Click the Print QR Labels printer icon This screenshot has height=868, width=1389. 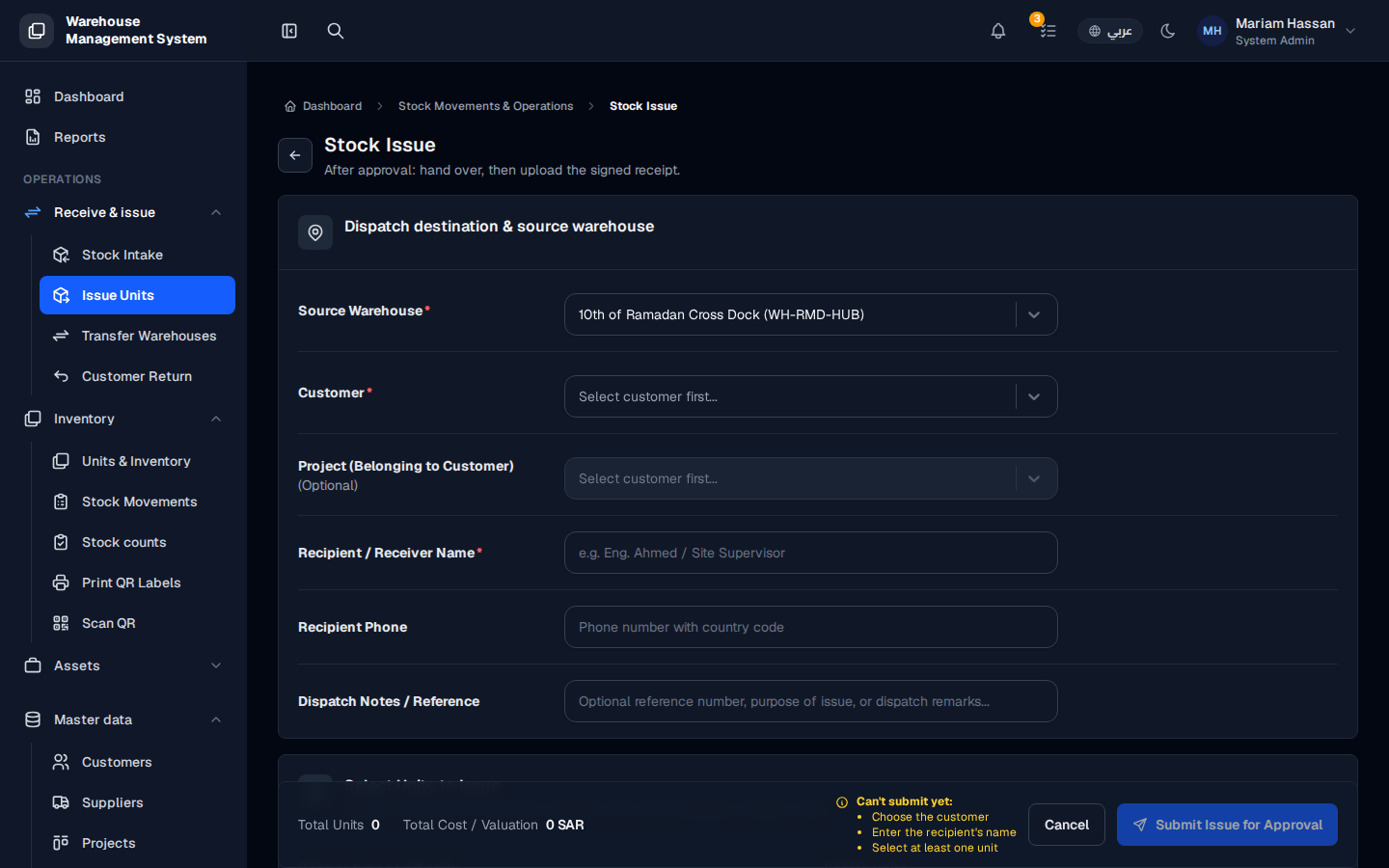click(61, 583)
